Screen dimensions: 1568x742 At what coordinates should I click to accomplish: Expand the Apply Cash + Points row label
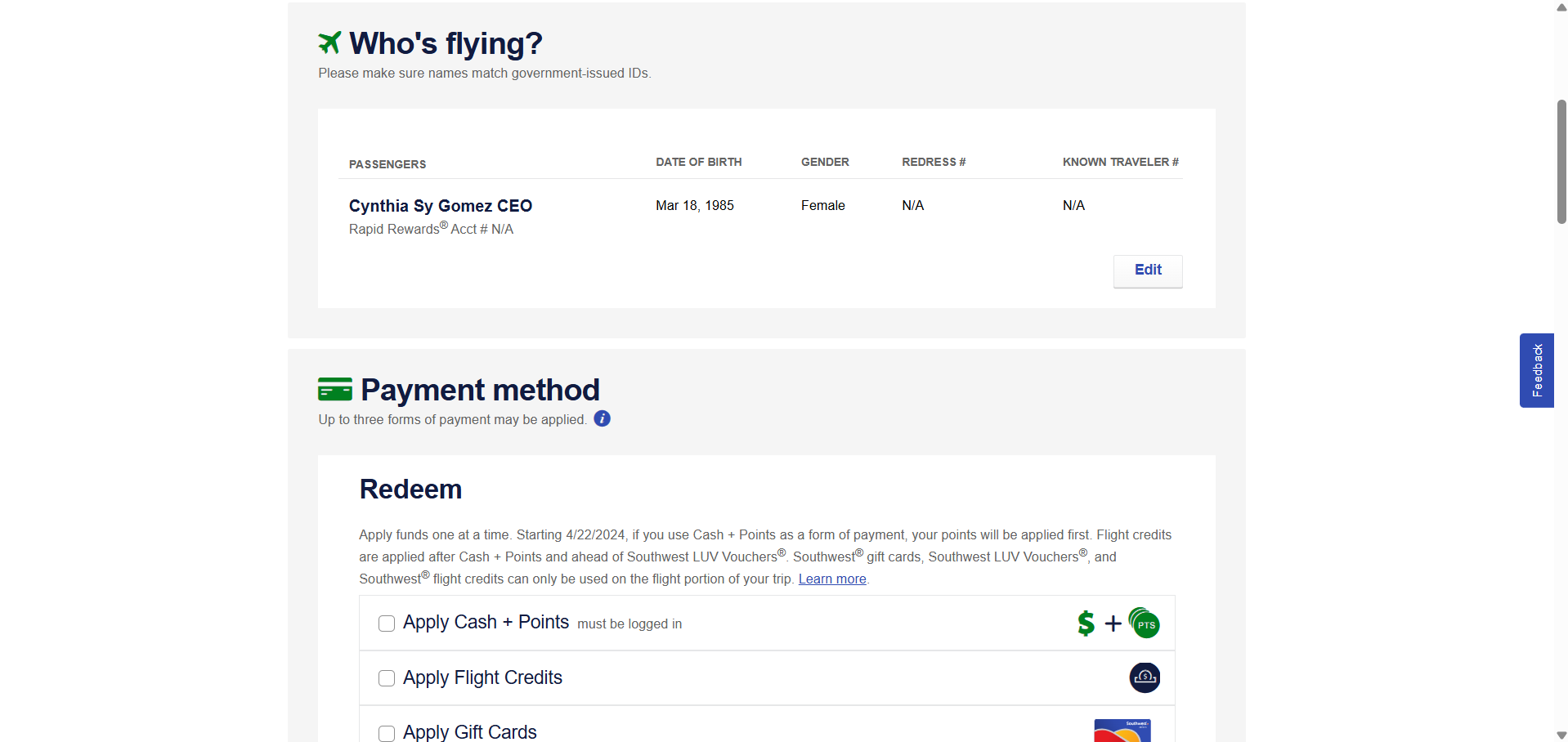[486, 622]
